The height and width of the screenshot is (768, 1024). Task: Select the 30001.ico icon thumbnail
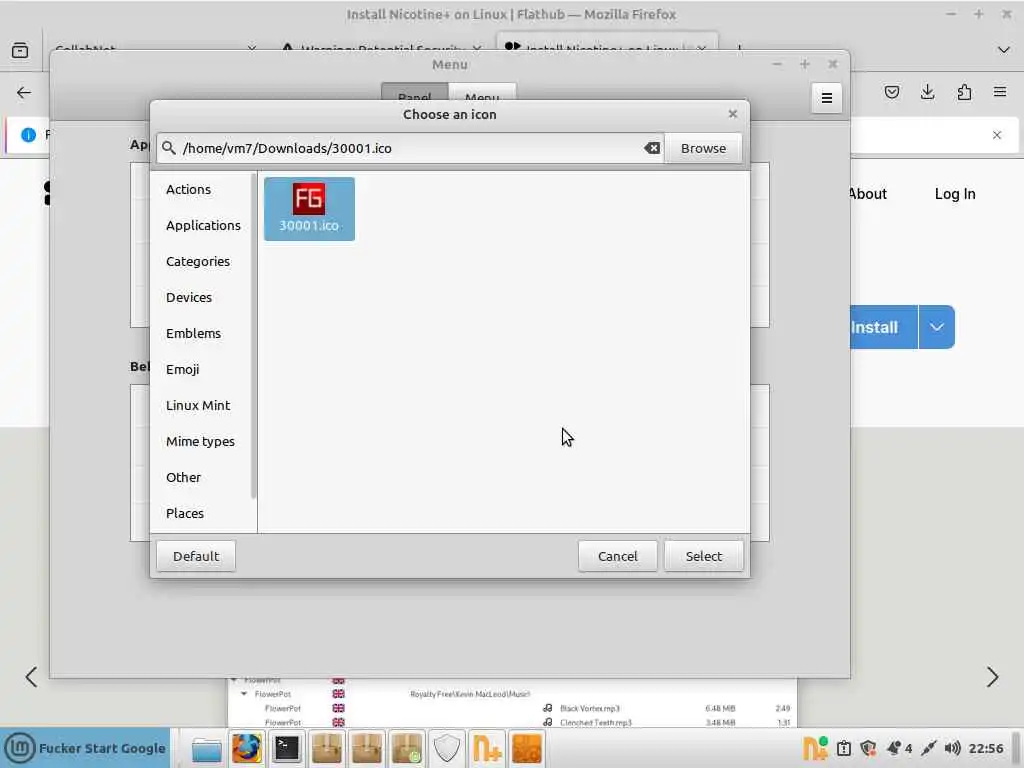click(x=309, y=208)
